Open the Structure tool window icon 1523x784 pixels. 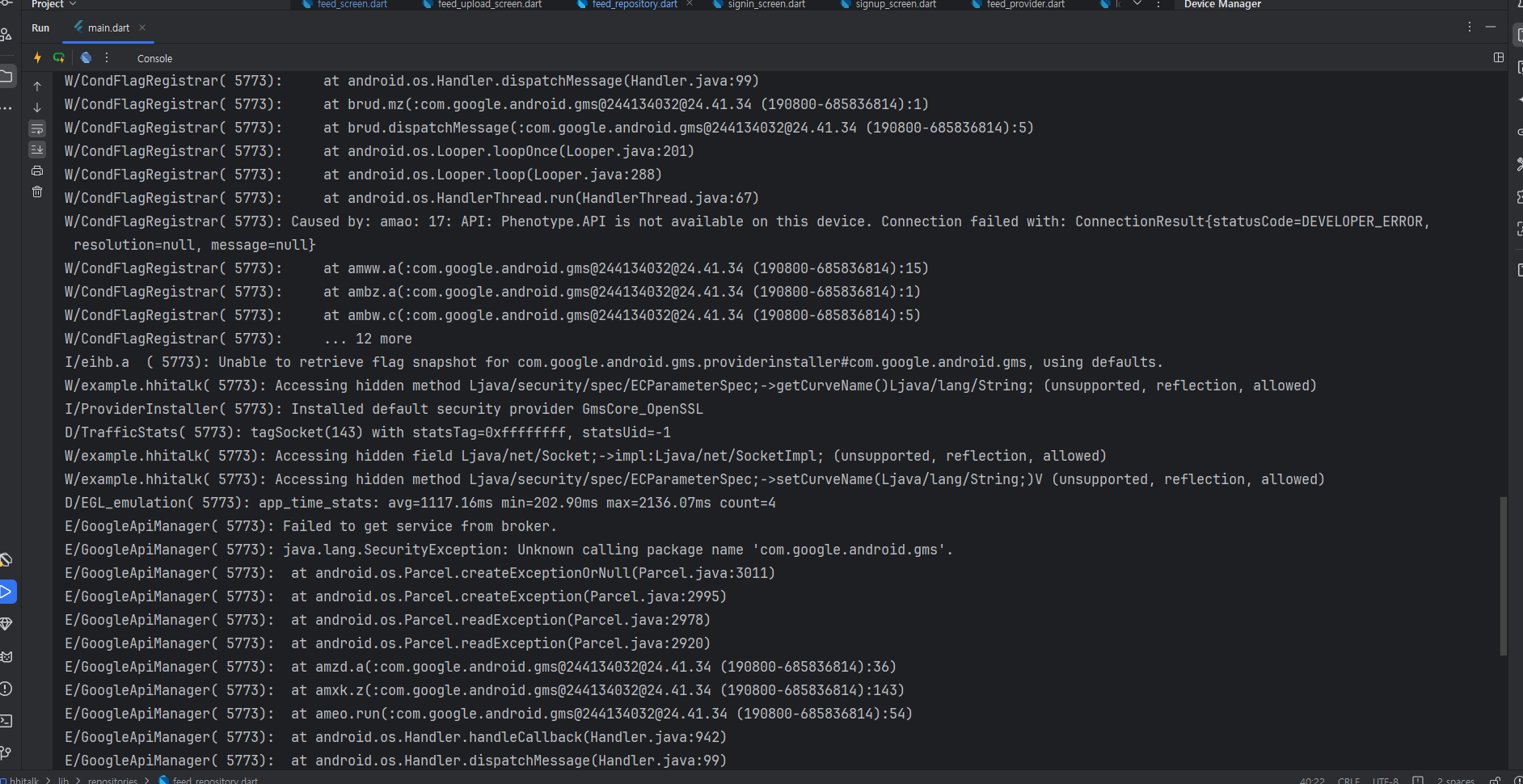tap(6, 35)
